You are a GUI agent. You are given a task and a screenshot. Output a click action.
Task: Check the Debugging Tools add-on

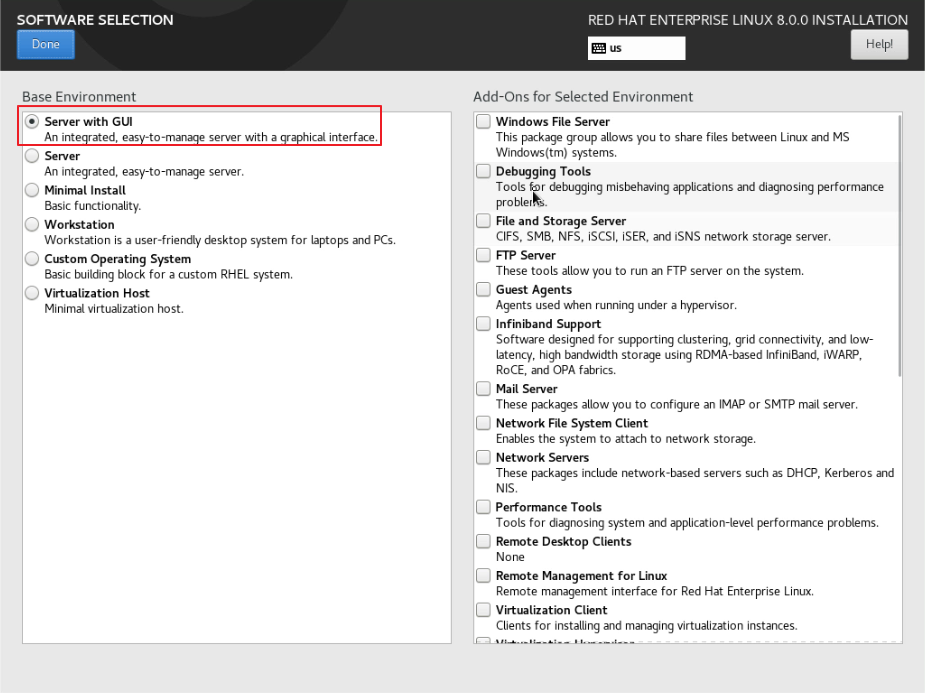pos(483,170)
